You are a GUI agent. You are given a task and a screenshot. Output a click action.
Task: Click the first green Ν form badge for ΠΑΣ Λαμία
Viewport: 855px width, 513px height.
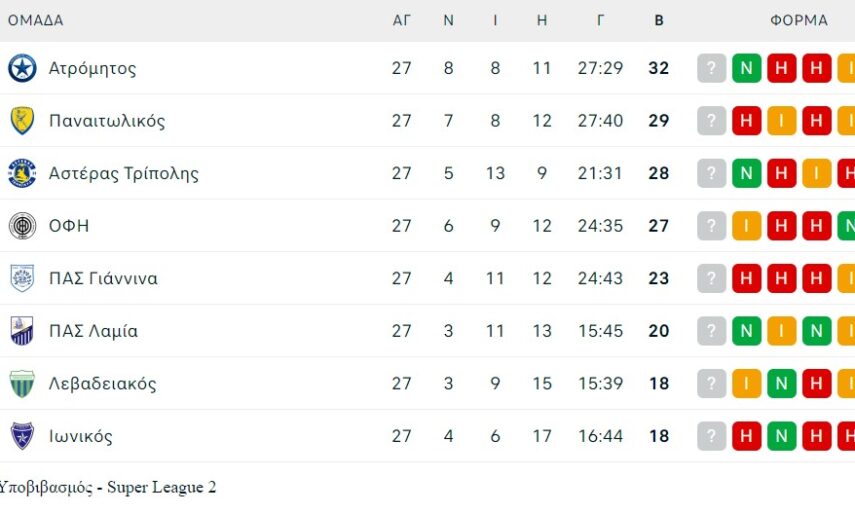pos(746,331)
